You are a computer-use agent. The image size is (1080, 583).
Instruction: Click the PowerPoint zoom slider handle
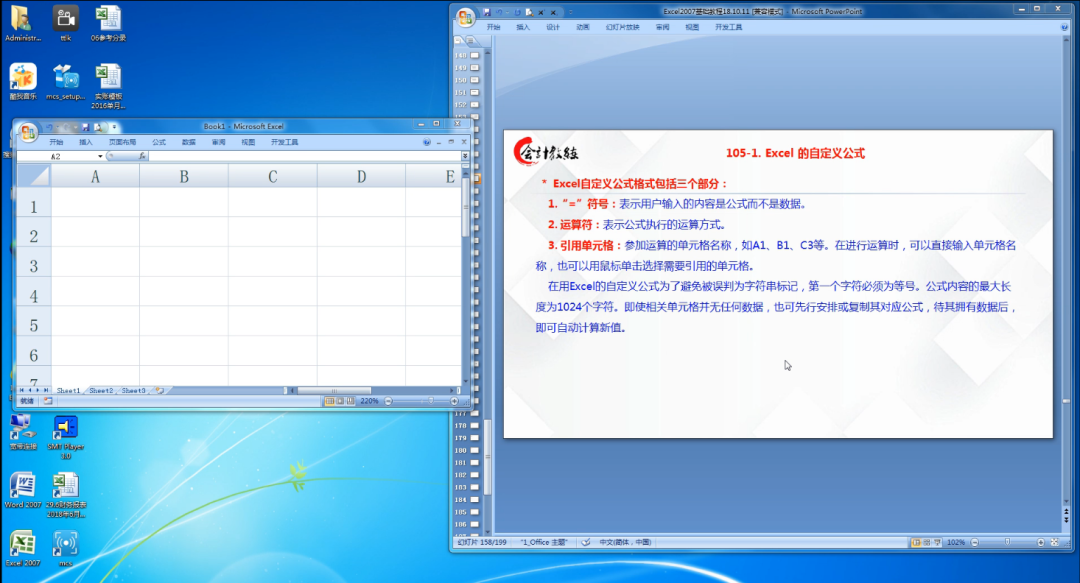coord(1007,542)
